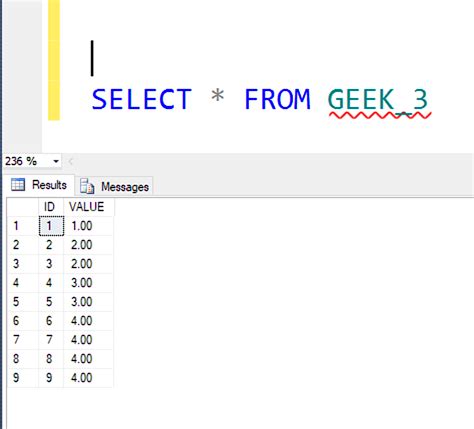Select the ID cell in row 1
Screen dimensions: 474x429
pyautogui.click(x=51, y=226)
